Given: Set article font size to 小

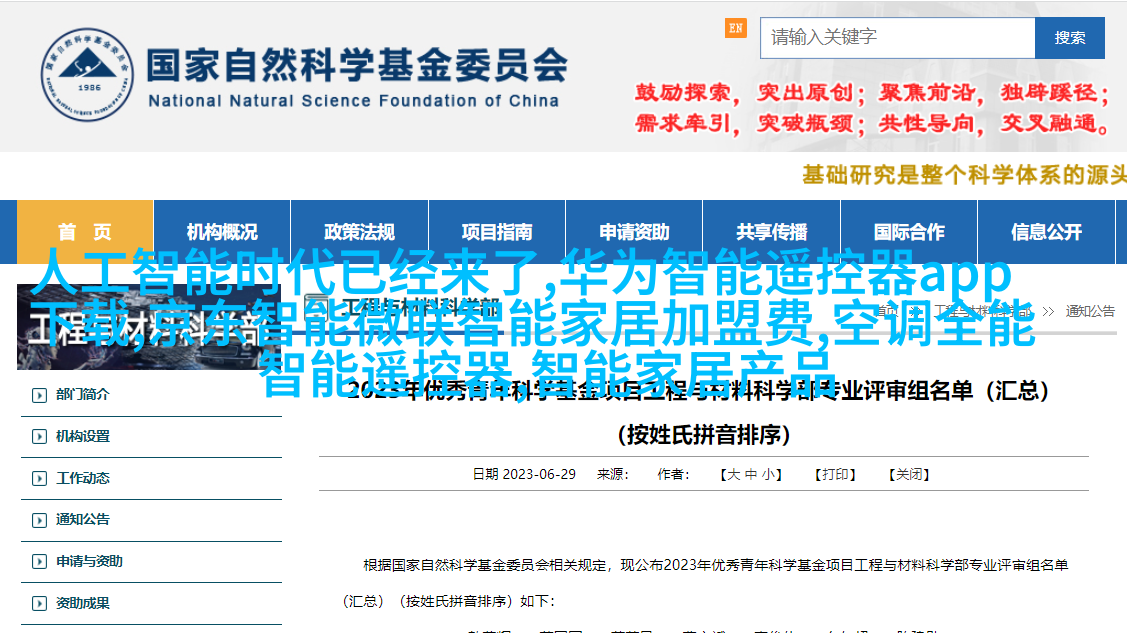Looking at the screenshot, I should (x=768, y=474).
